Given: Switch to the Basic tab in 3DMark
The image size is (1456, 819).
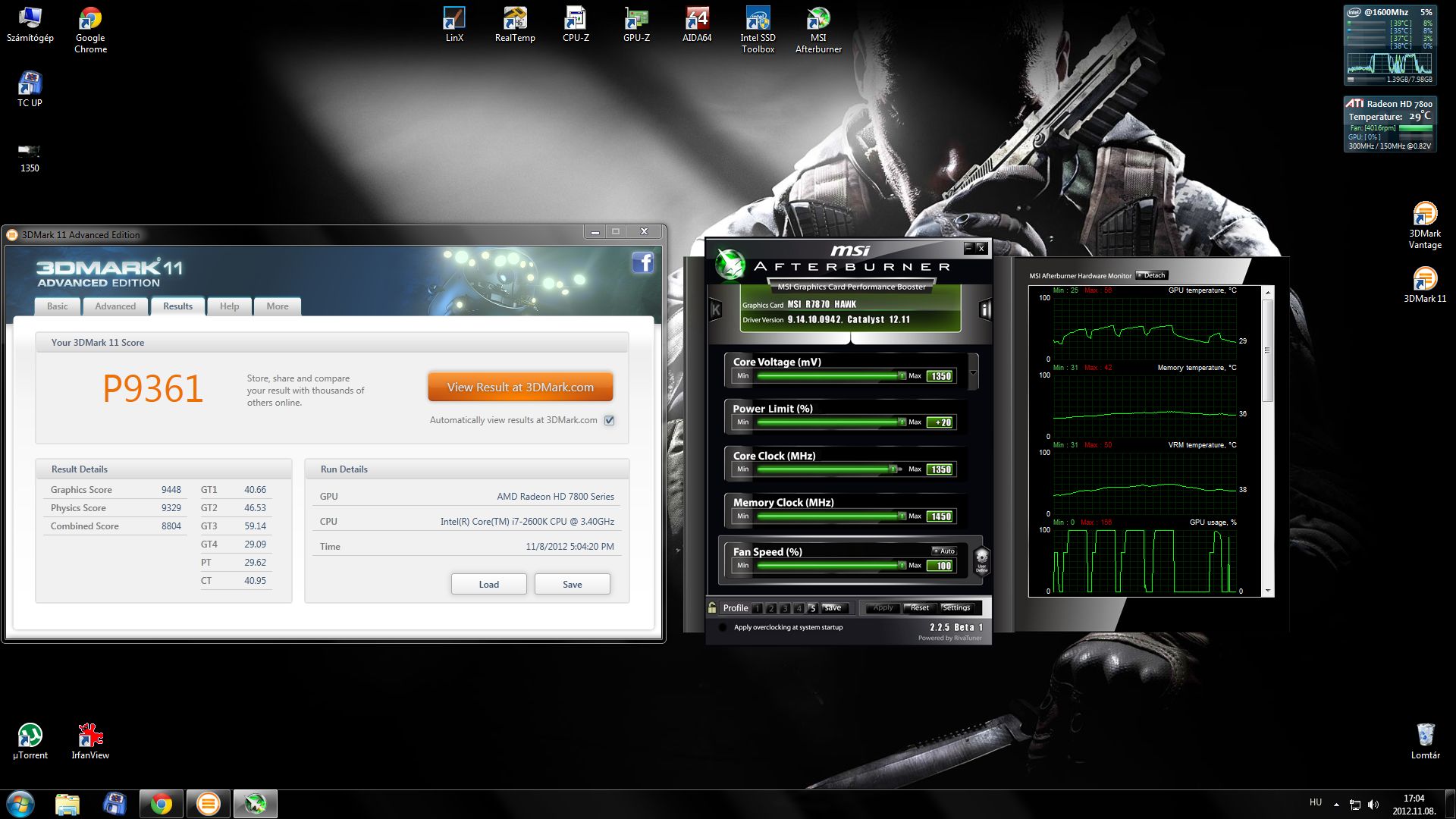Looking at the screenshot, I should point(58,306).
